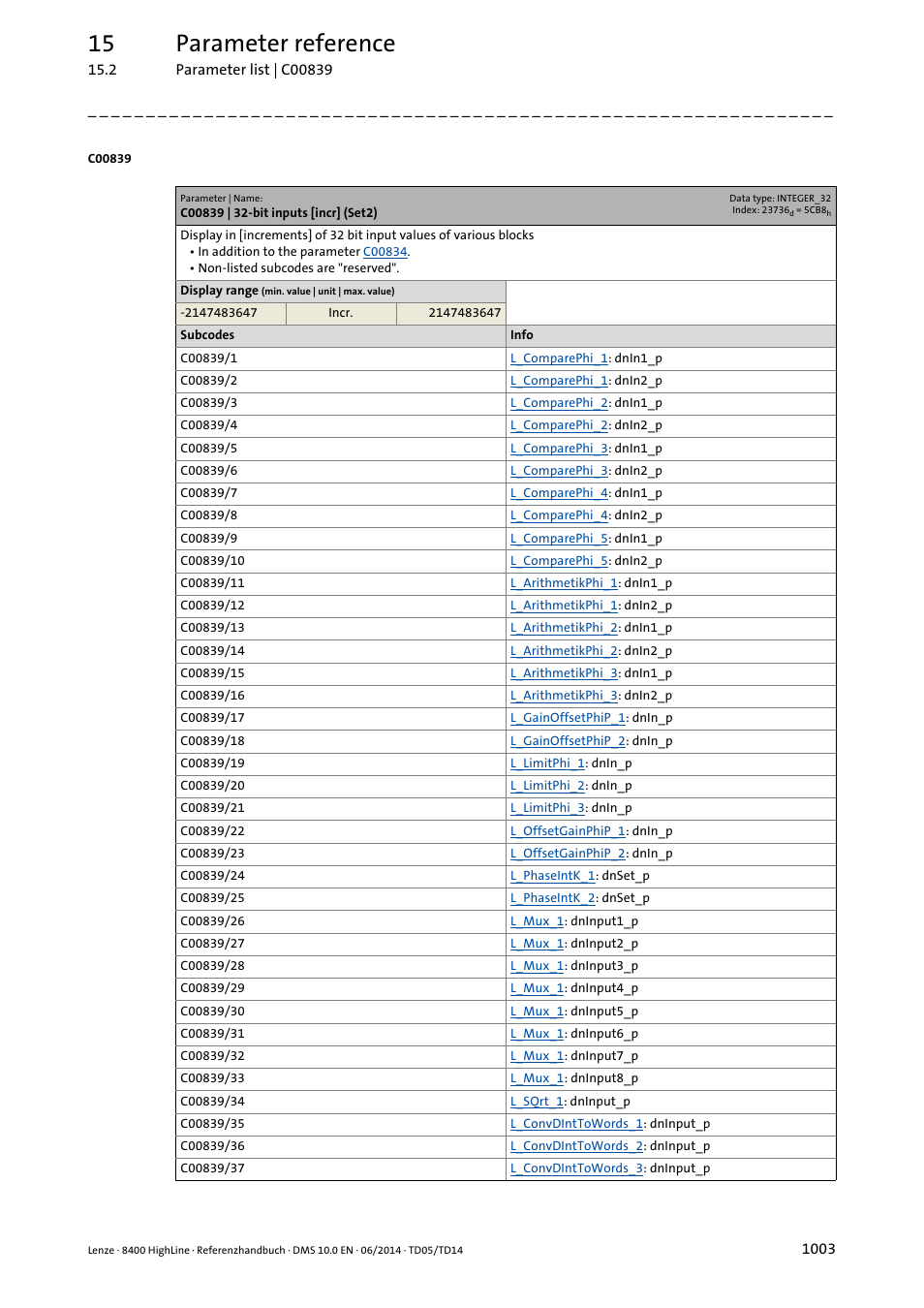Open L_ArithmetikPhi_1 link in row C00839/11
924x1308 pixels.
pos(564,583)
